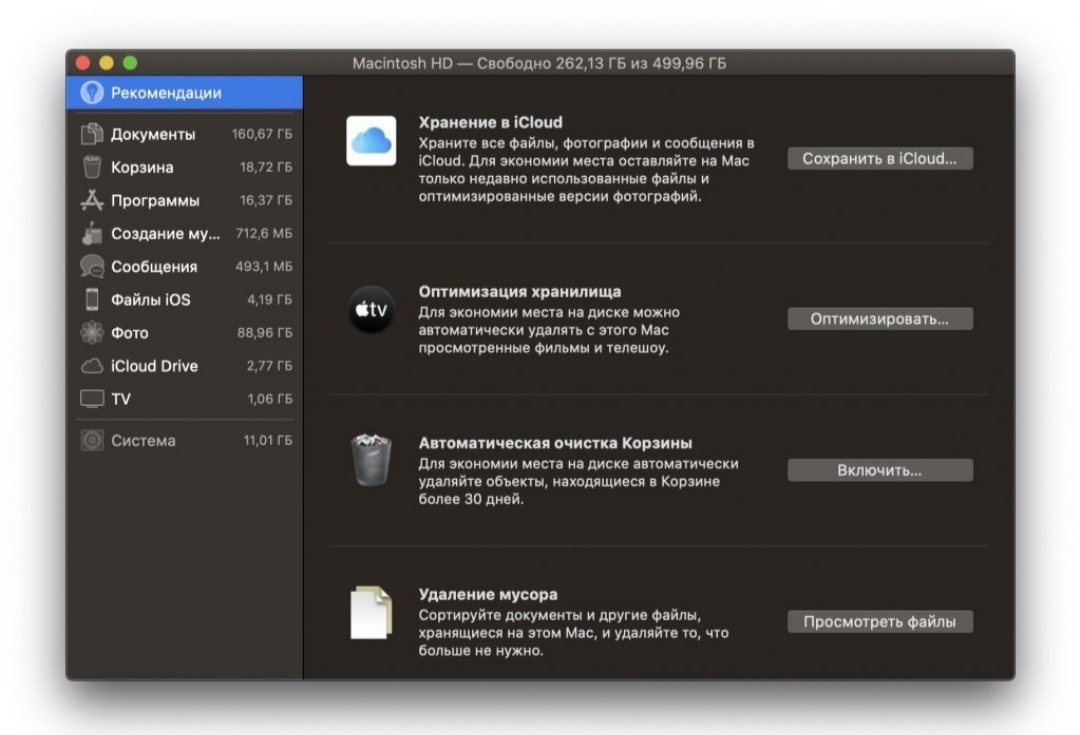Select Рекомендации in the sidebar
The width and height of the screenshot is (1080, 735).
[185, 92]
